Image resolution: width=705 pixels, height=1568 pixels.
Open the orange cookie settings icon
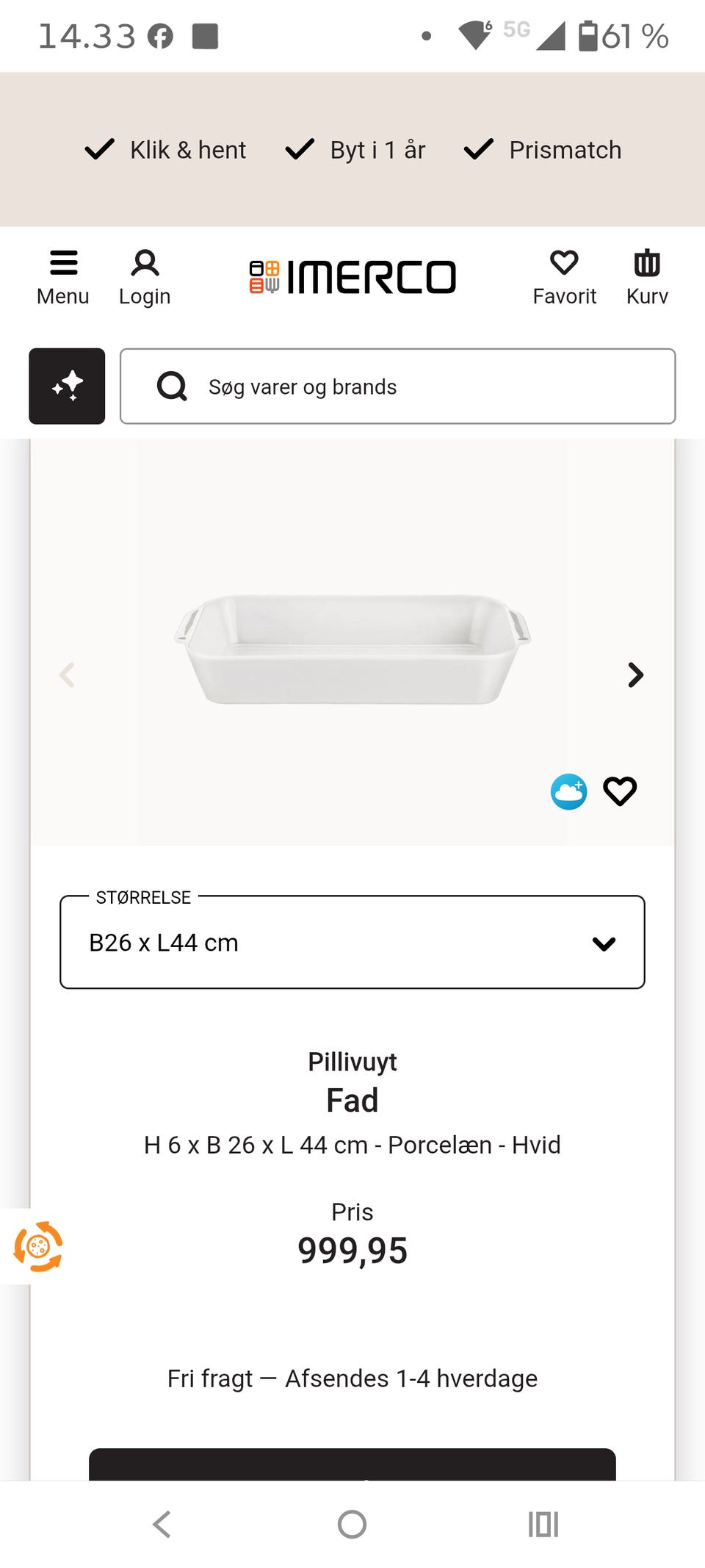(37, 1246)
